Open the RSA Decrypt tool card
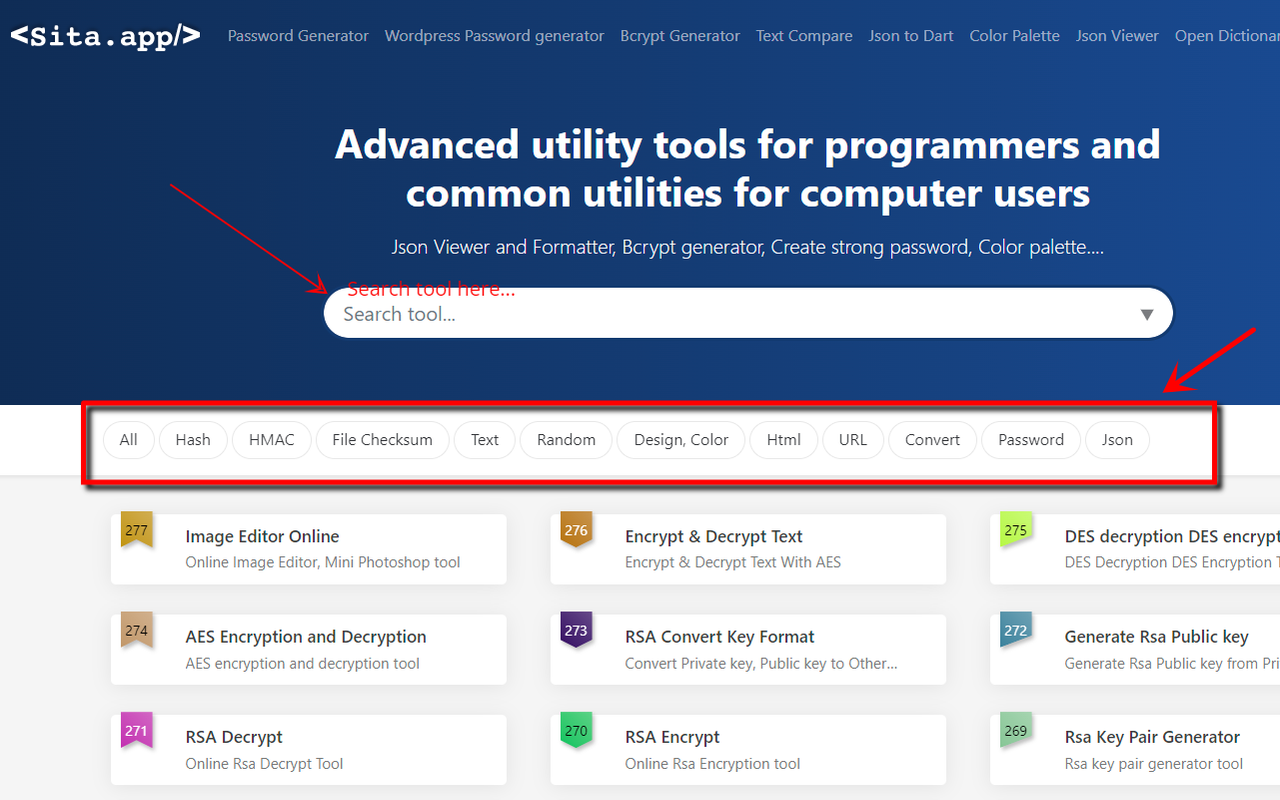This screenshot has height=800, width=1280. point(308,749)
